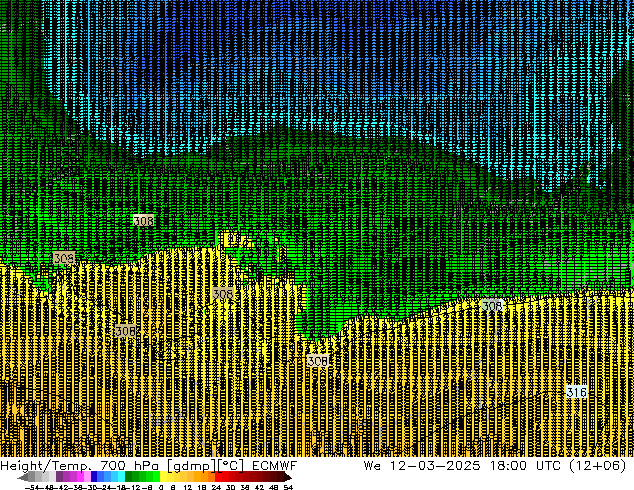Viewport: 634px width, 490px height.
Task: Click the yellow segment near 0 on color bar
Action: (x=163, y=477)
